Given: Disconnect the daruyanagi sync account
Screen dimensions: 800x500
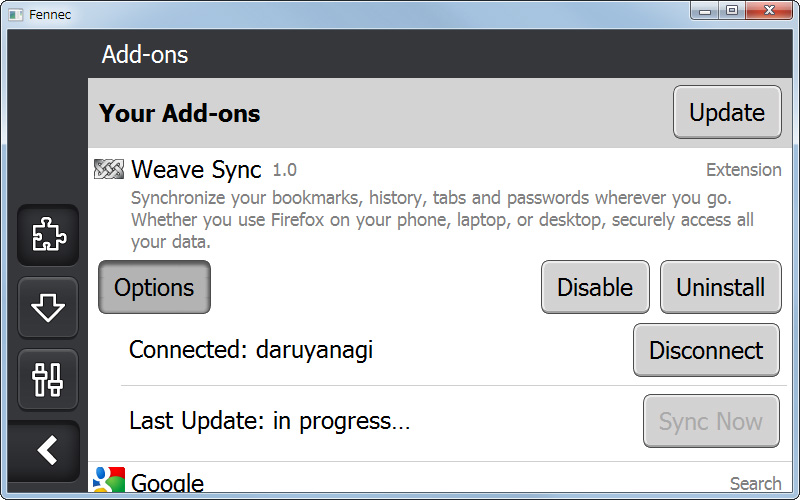Looking at the screenshot, I should 706,351.
